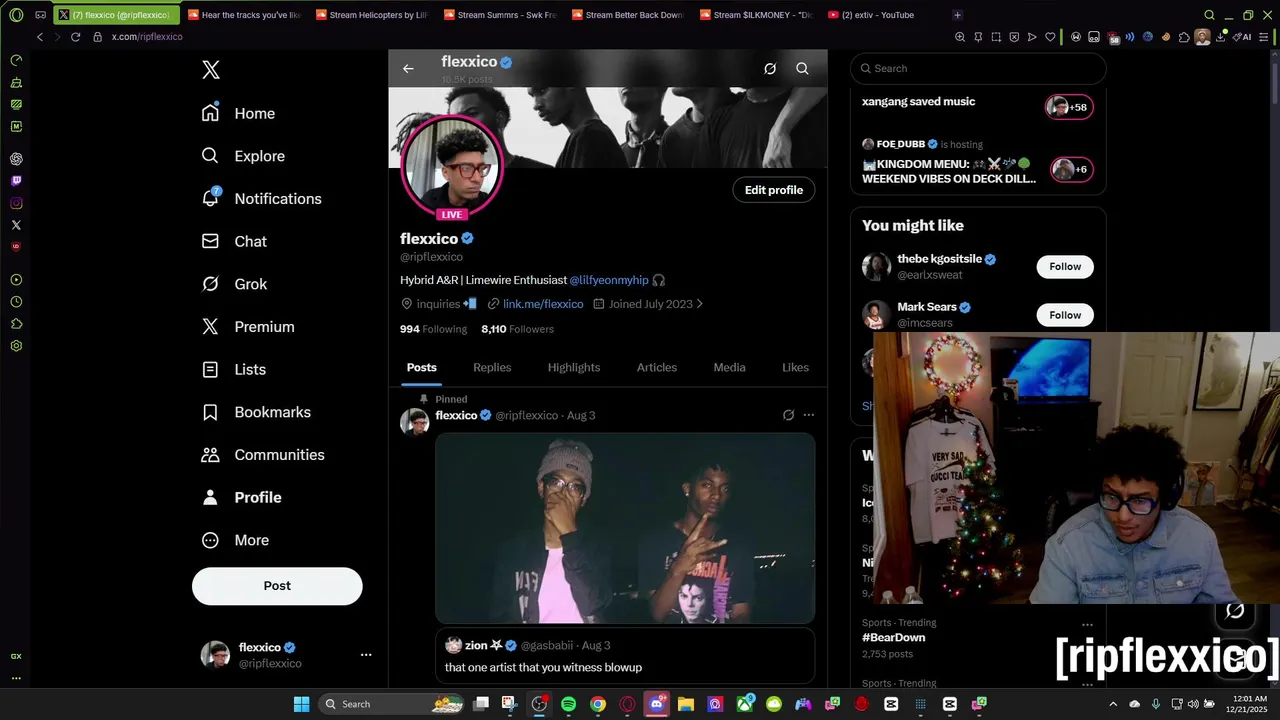Click Grok icon in profile header

tap(770, 69)
